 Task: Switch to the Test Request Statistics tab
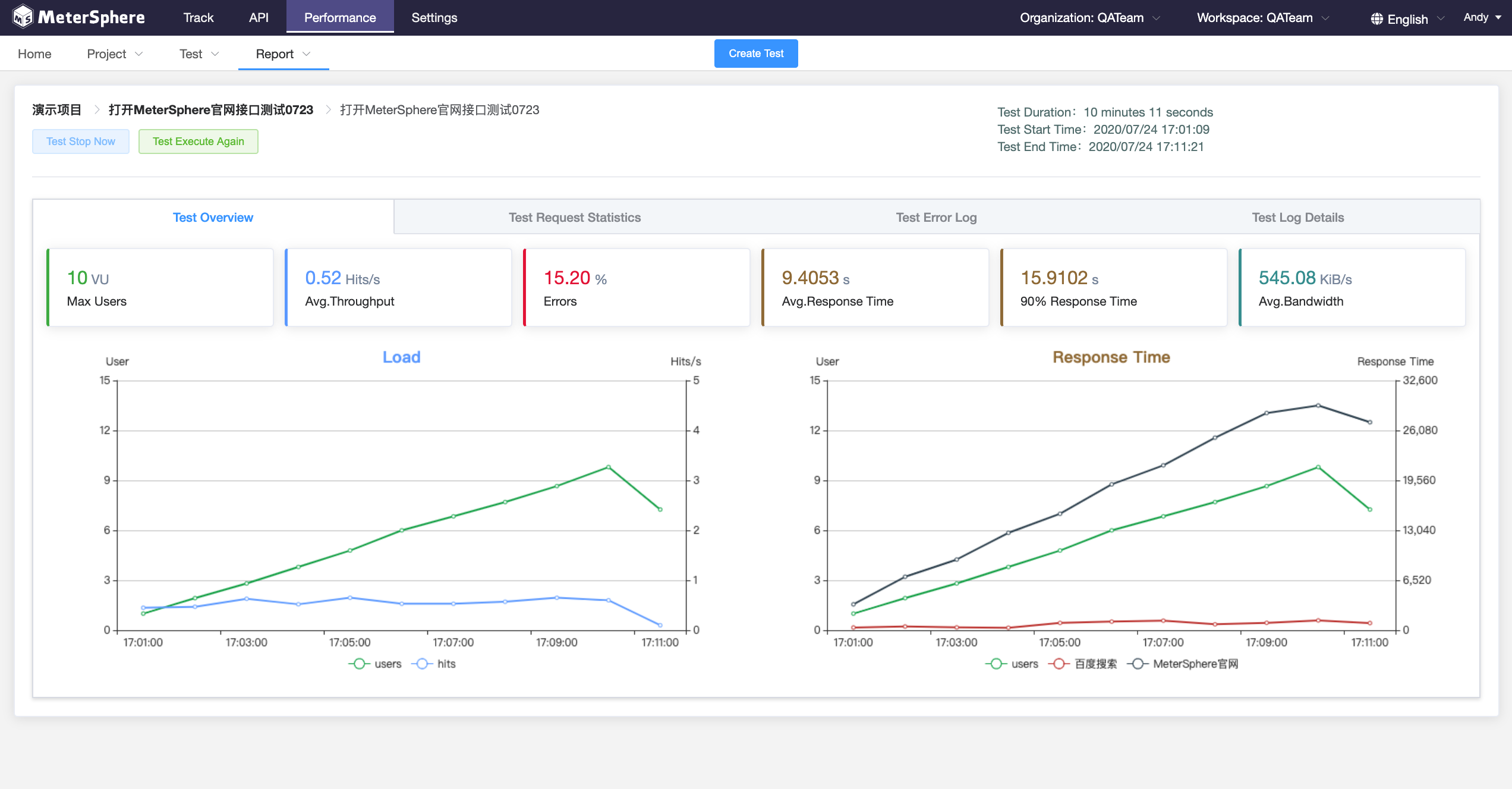point(574,217)
